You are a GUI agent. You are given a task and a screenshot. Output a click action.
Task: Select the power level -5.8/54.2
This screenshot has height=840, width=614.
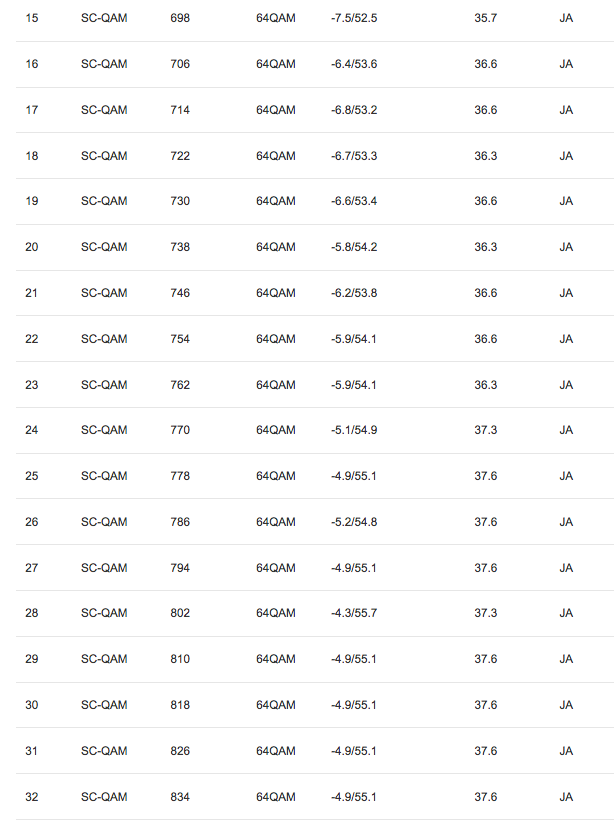point(353,247)
